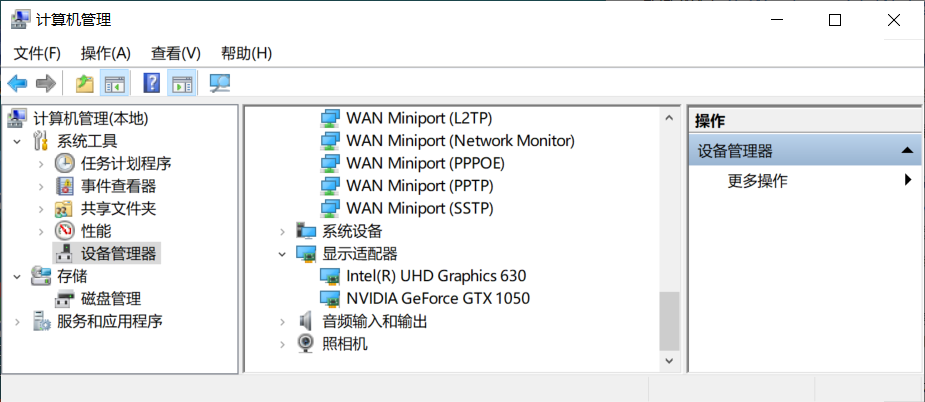Image resolution: width=925 pixels, height=402 pixels.
Task: Click the 存储 storage icon
Action: (41, 276)
